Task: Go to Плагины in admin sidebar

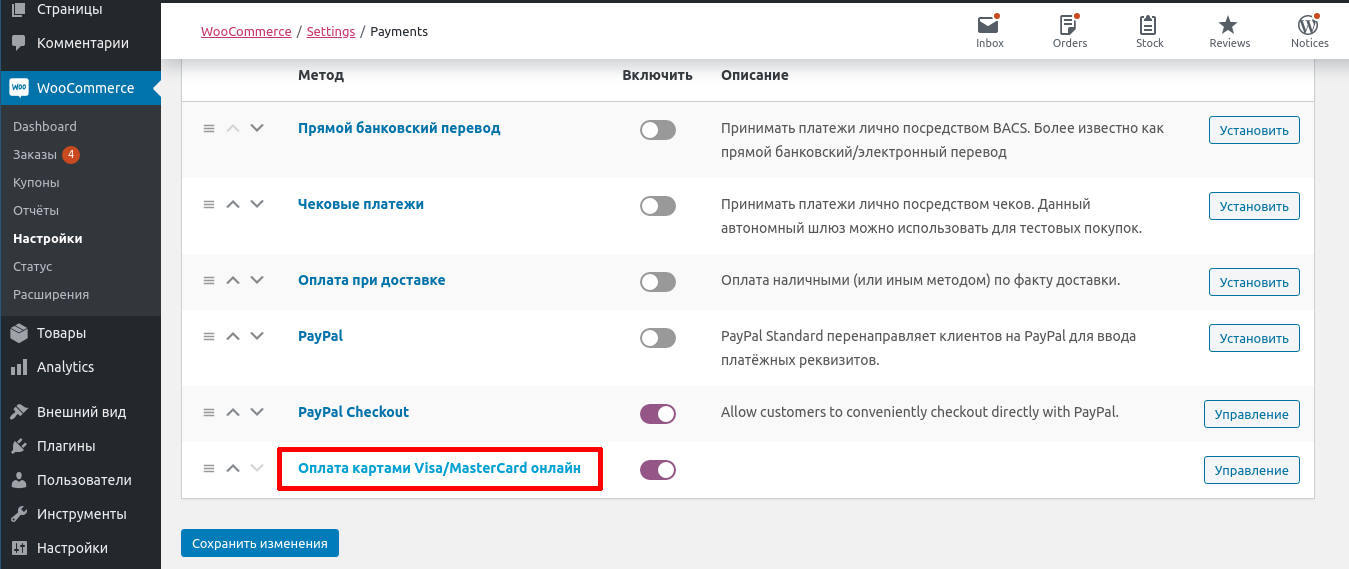Action: pyautogui.click(x=66, y=446)
